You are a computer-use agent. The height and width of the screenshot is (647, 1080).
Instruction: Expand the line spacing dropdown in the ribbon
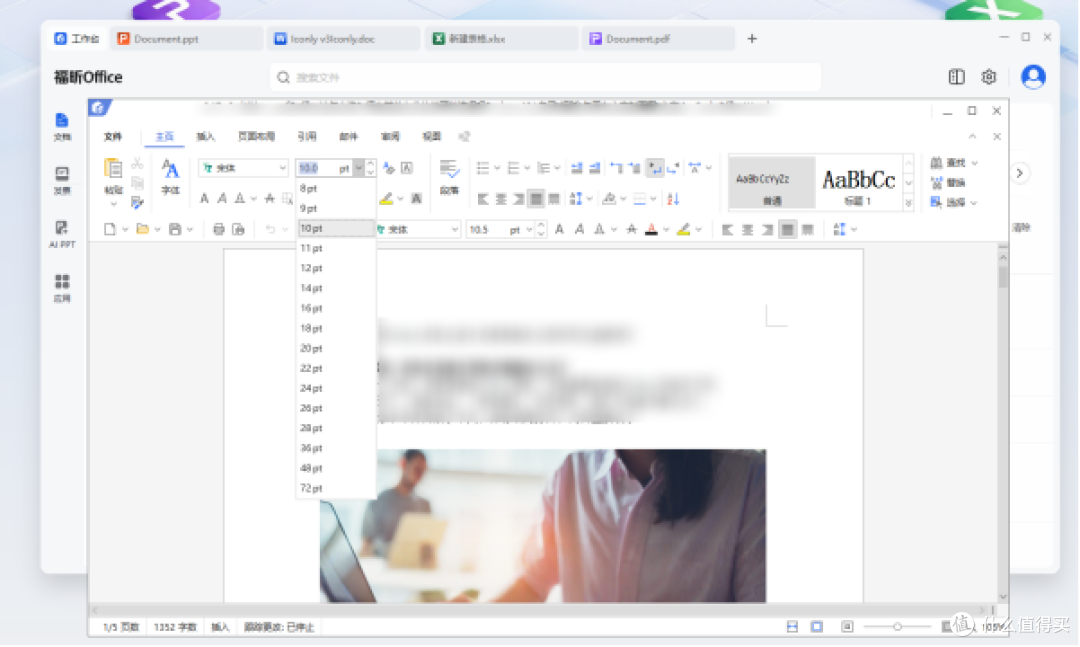(x=590, y=199)
